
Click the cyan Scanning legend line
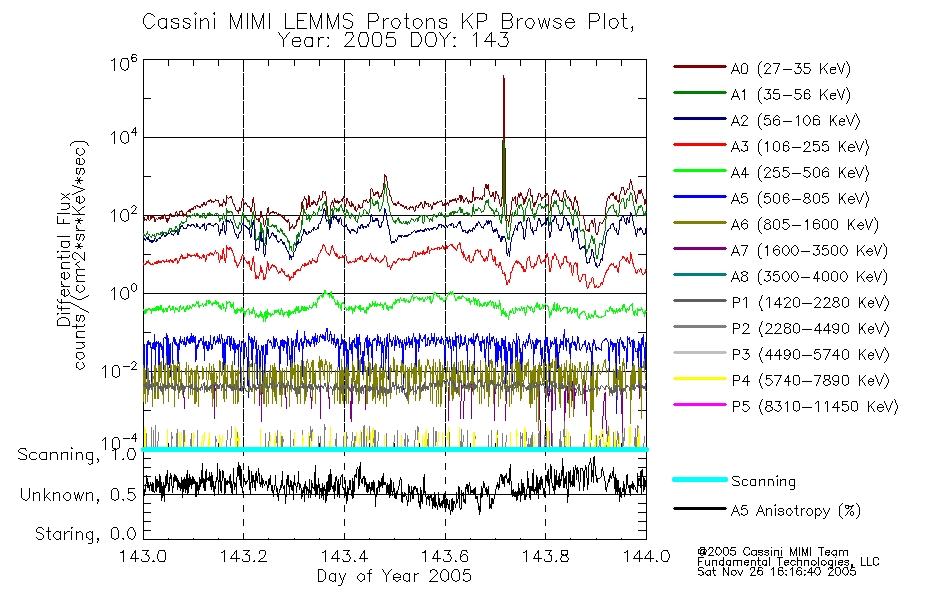[x=699, y=479]
